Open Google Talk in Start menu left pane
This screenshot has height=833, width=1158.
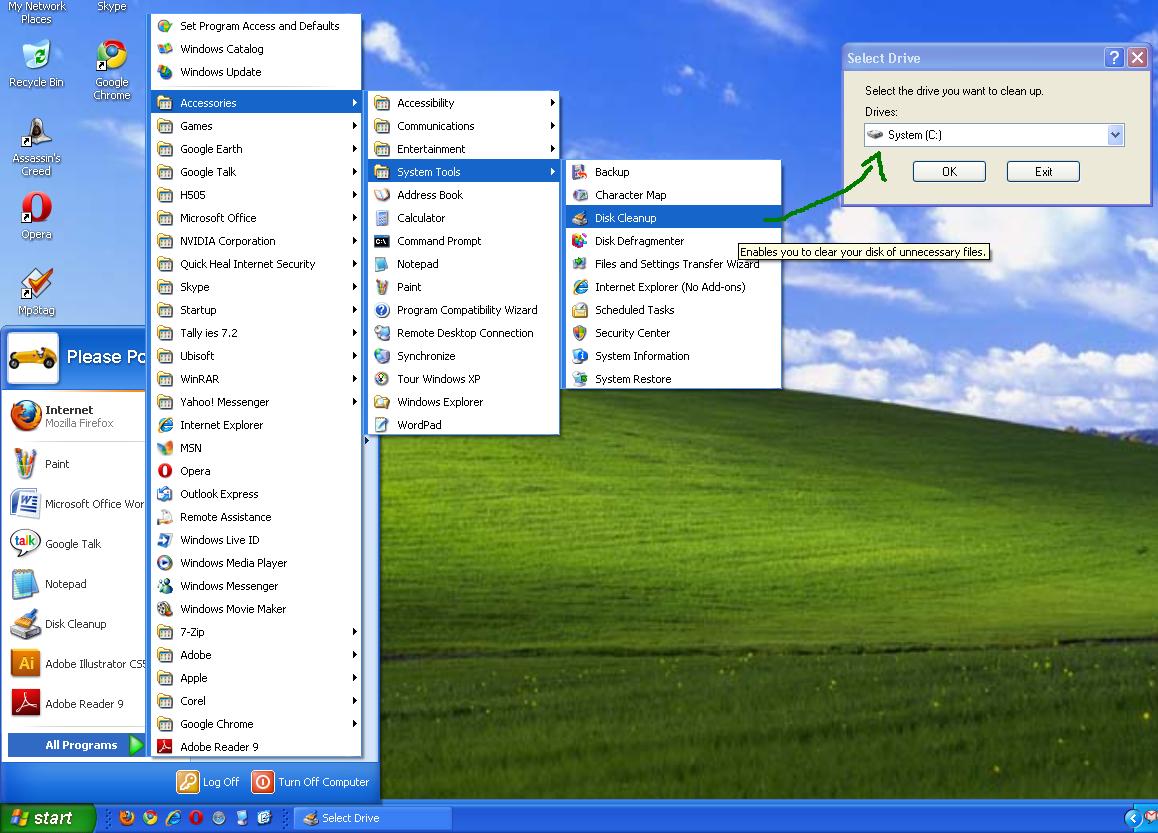click(x=74, y=544)
